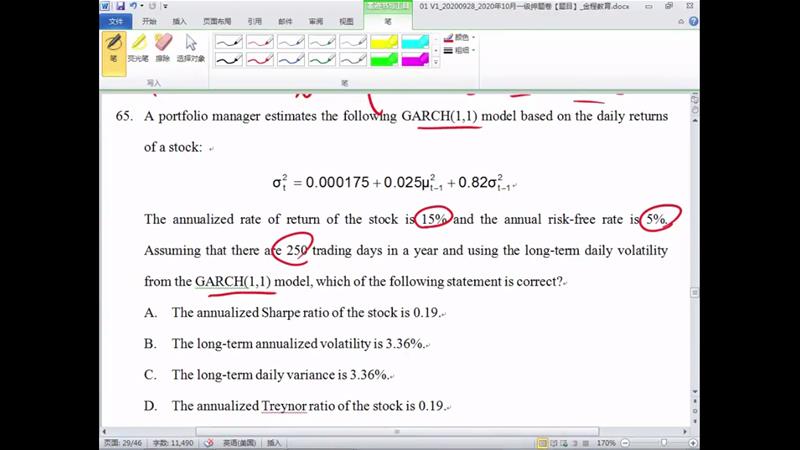Select the 荧光笔 highlighter tool
The width and height of the screenshot is (800, 450).
click(139, 47)
